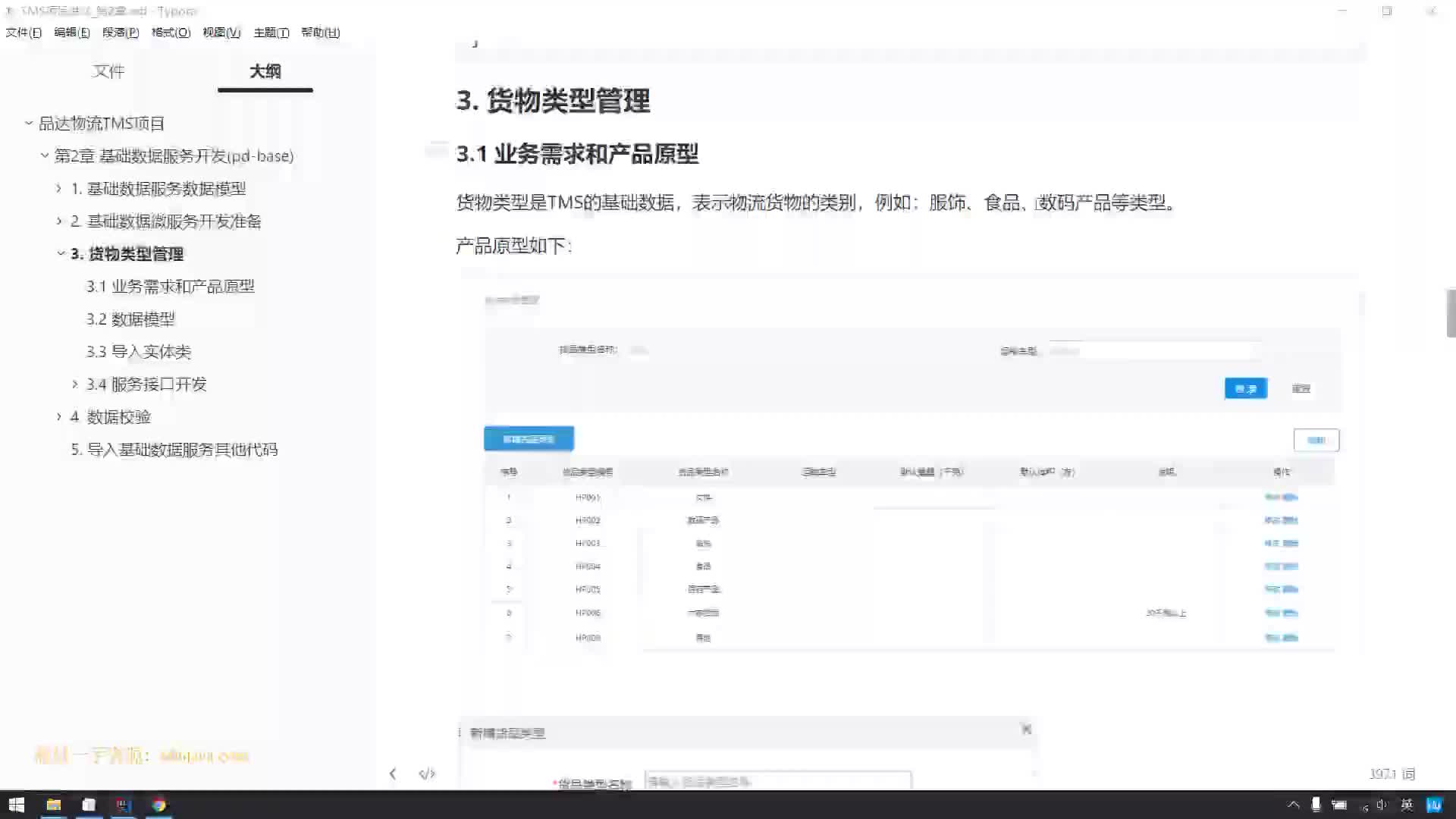Go to 3.1 业务需求和产品原型 in outline
The height and width of the screenshot is (819, 1456).
(x=170, y=287)
